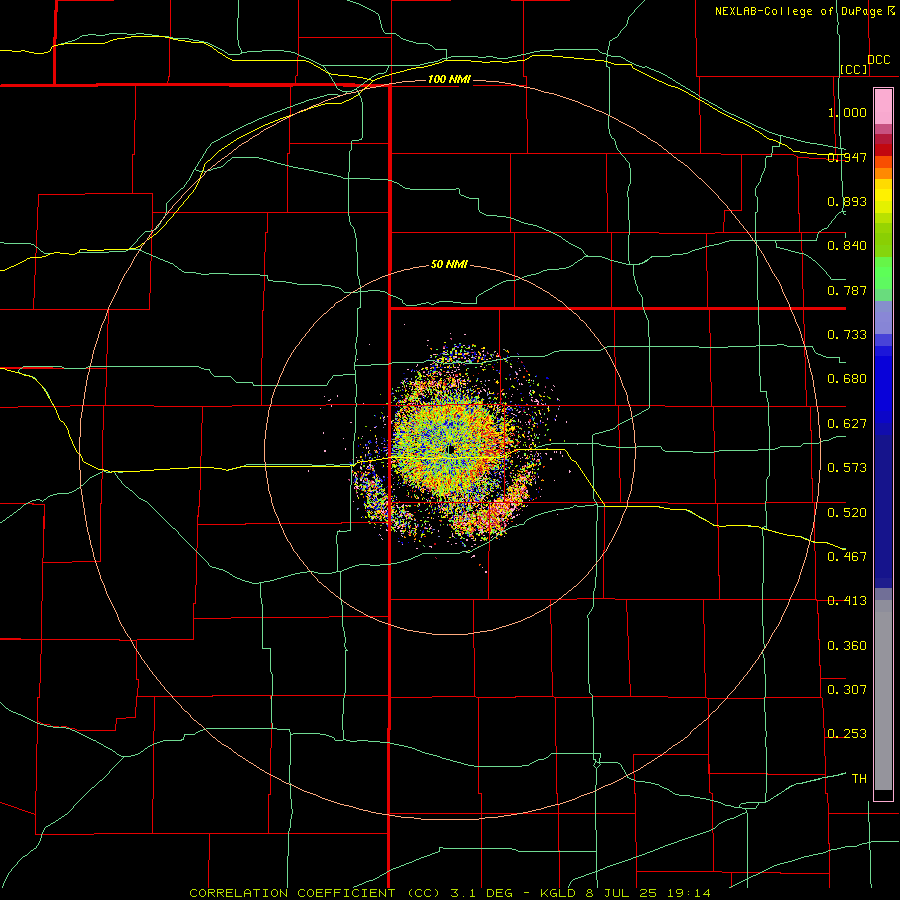This screenshot has width=900, height=900.
Task: Click the 0.253 scale value
Action: [x=847, y=734]
